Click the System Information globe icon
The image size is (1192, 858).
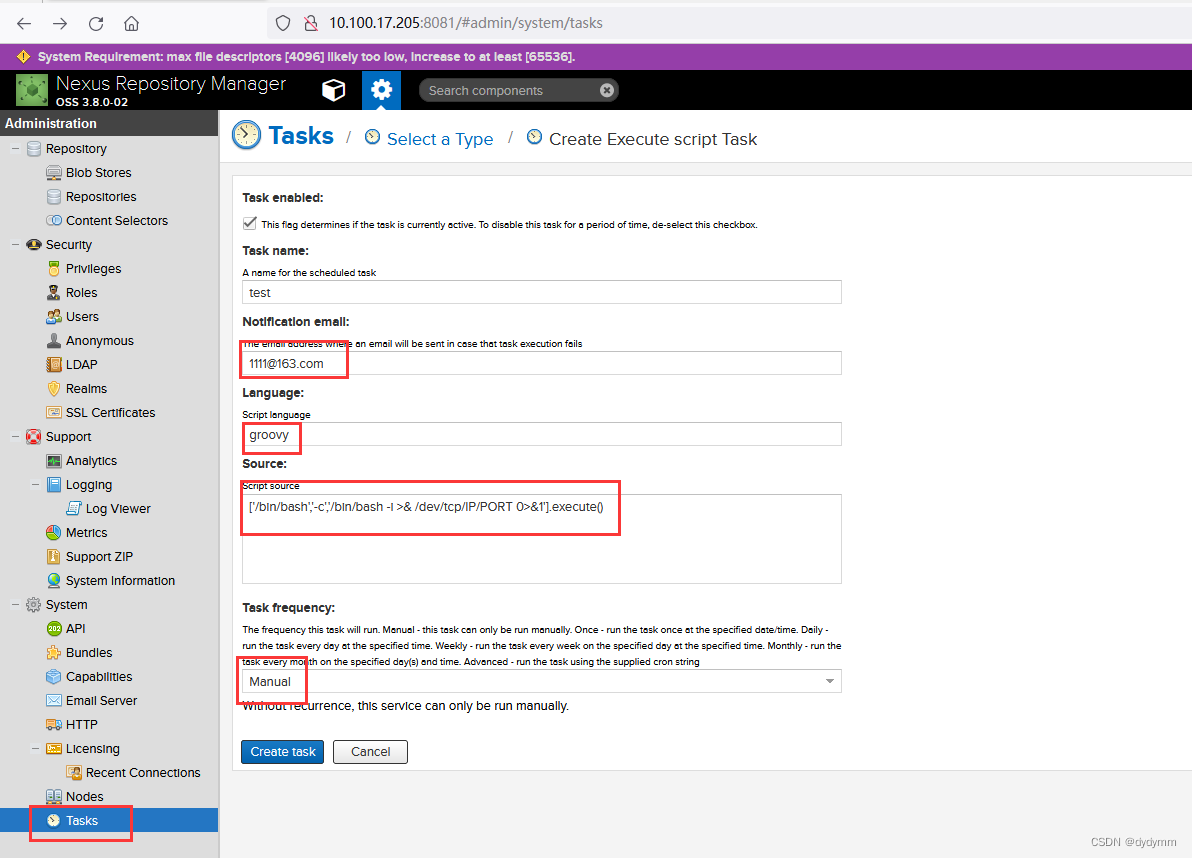point(54,581)
